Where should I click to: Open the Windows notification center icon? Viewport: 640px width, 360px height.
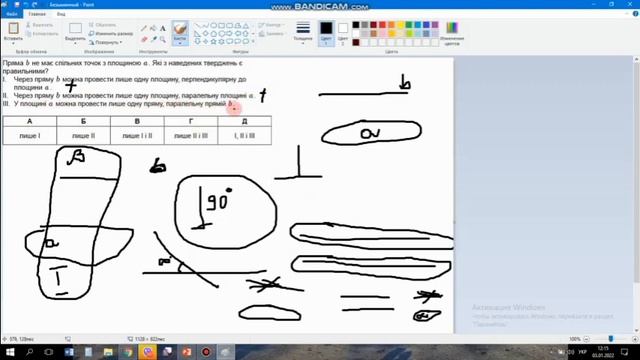(x=624, y=352)
